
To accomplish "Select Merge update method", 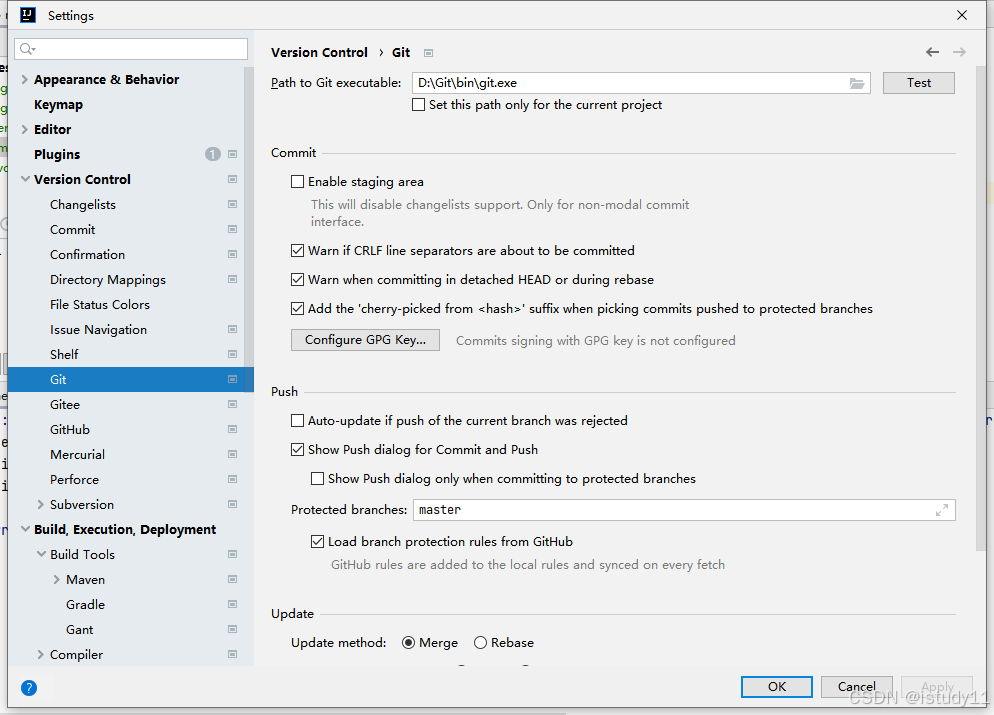I will [409, 643].
